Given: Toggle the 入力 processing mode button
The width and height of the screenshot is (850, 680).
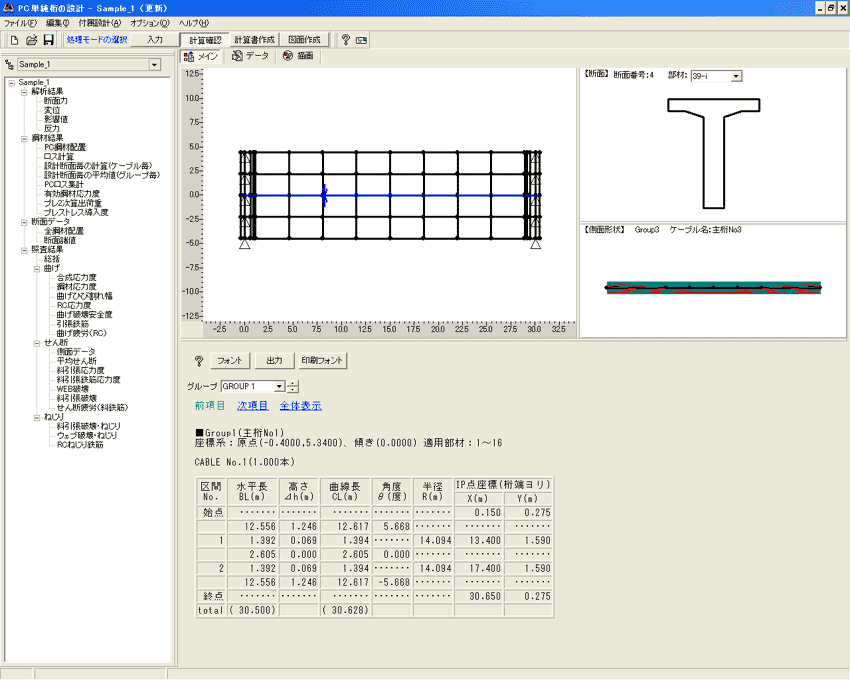Looking at the screenshot, I should [x=154, y=40].
